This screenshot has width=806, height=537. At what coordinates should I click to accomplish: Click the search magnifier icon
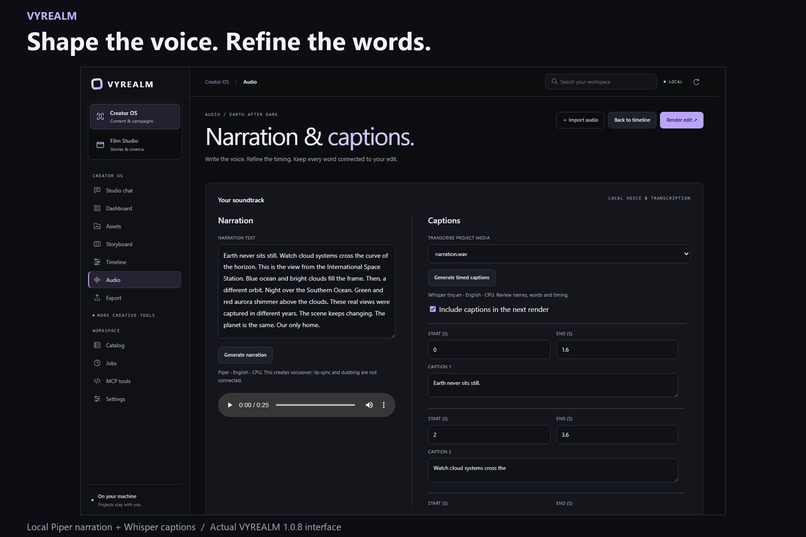coord(555,81)
